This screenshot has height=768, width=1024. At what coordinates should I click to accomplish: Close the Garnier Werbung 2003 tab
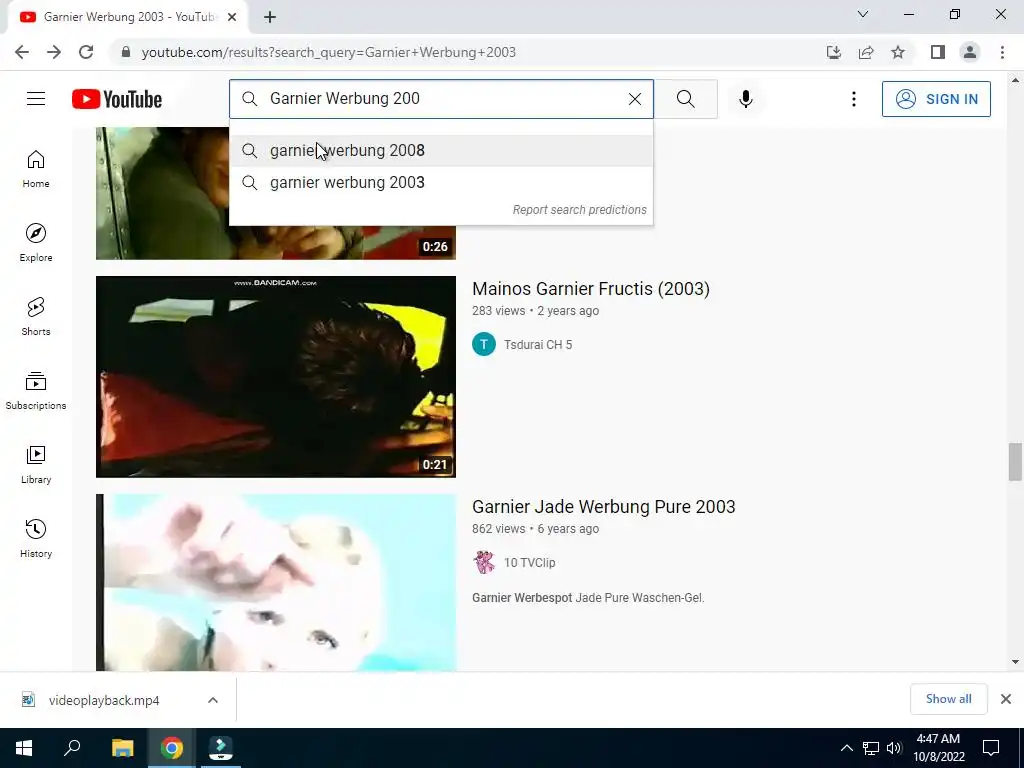coord(232,18)
